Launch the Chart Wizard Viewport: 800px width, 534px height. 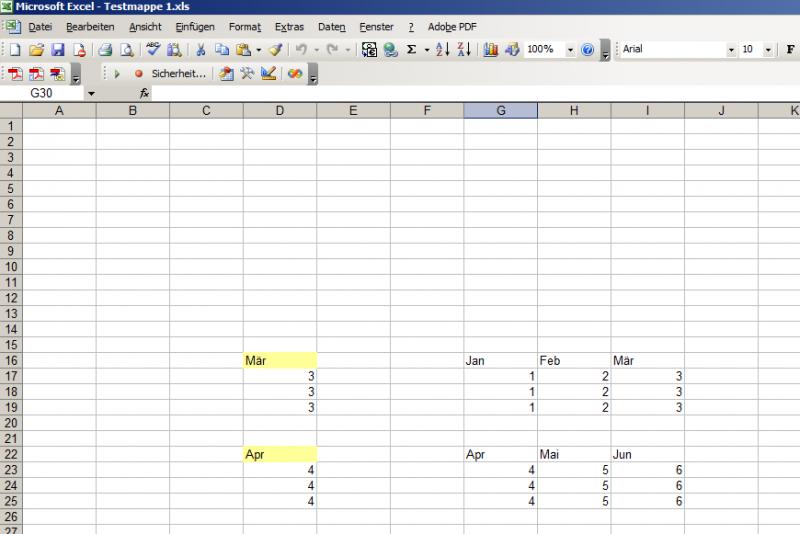(490, 49)
